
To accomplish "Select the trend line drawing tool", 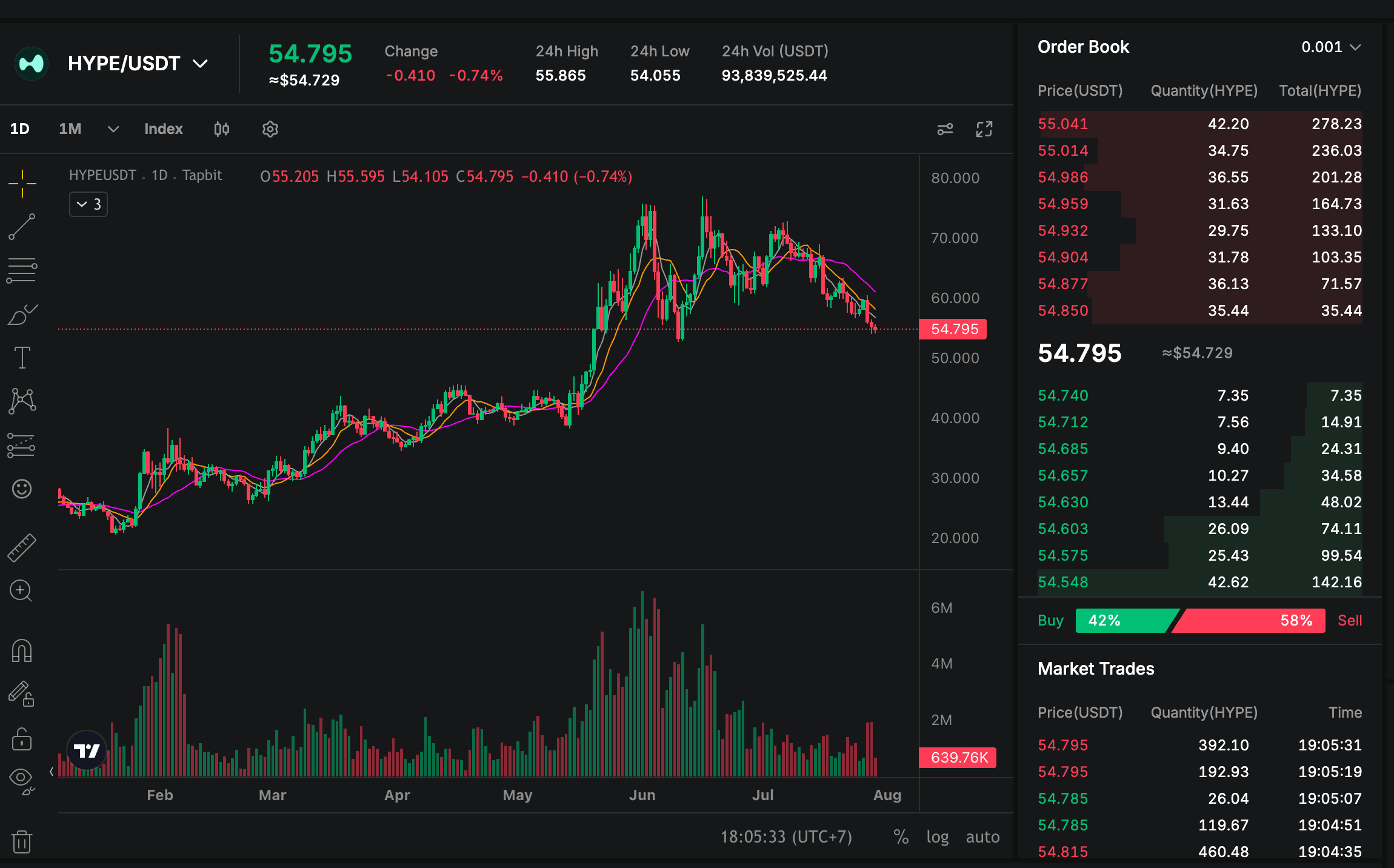I will click(22, 227).
